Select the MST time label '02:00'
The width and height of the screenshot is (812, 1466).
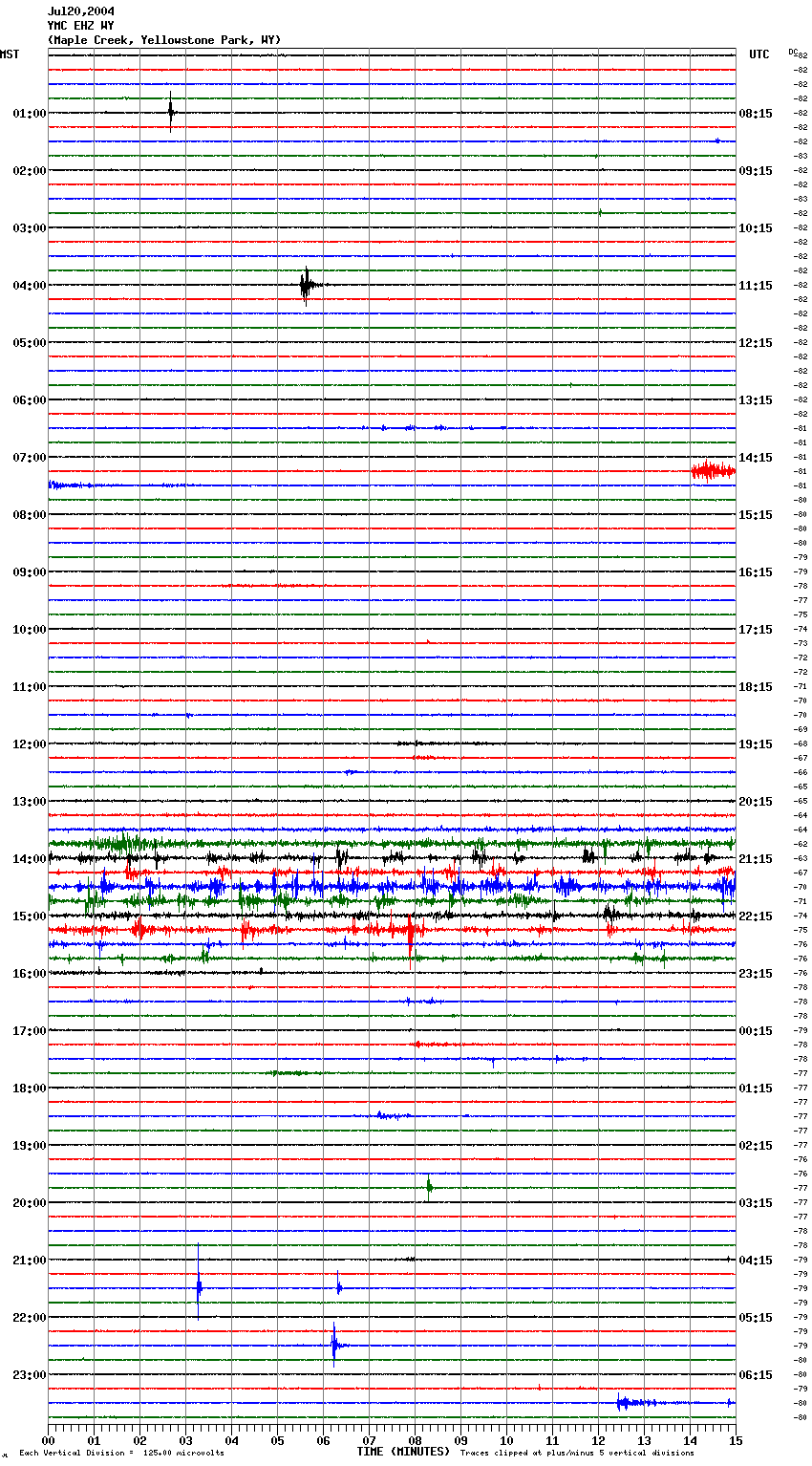point(30,171)
